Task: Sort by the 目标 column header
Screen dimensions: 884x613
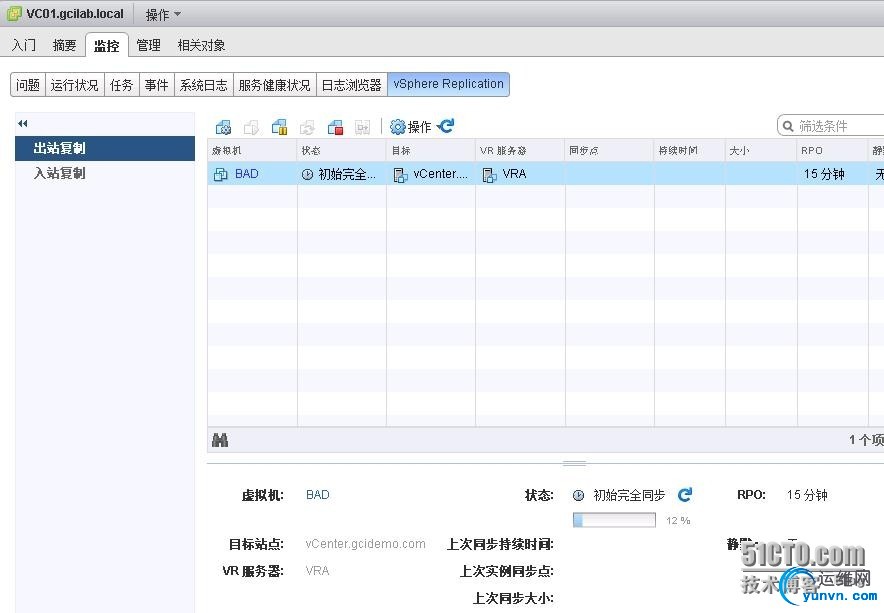Action: click(431, 151)
